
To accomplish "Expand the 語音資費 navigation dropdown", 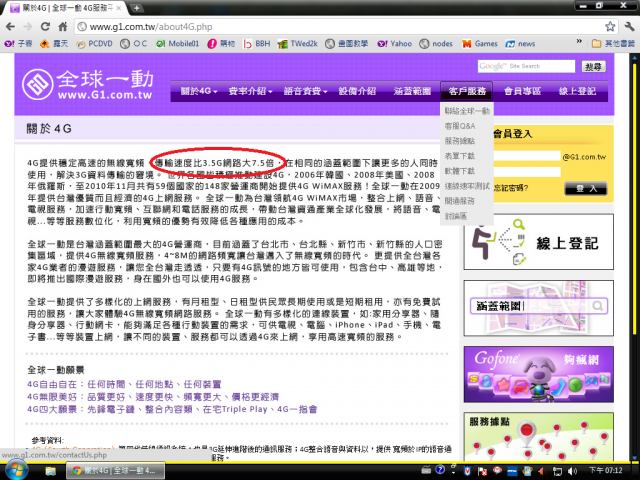I will coord(305,91).
